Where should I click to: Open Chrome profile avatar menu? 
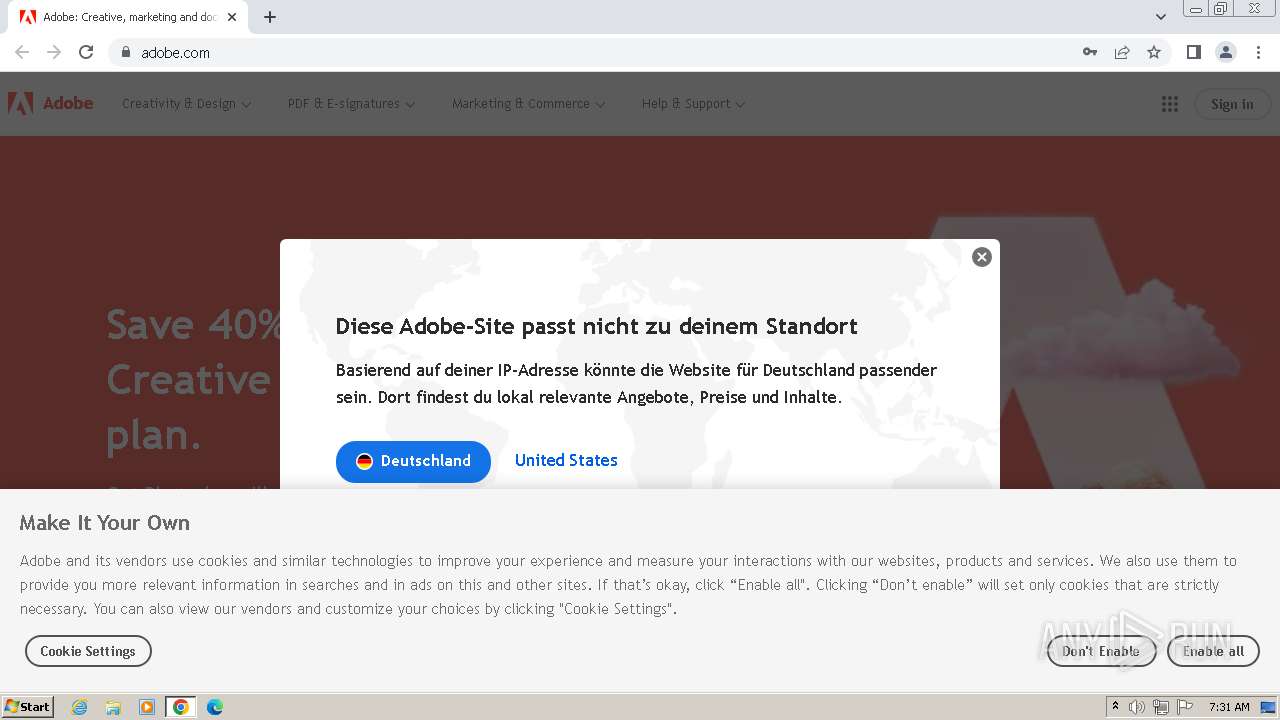tap(1225, 52)
